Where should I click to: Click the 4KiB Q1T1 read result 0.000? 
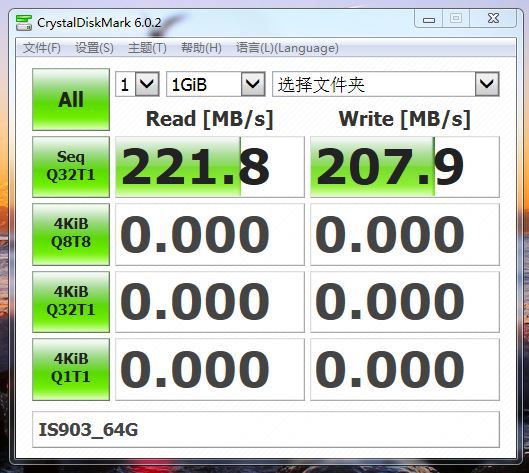tap(210, 369)
